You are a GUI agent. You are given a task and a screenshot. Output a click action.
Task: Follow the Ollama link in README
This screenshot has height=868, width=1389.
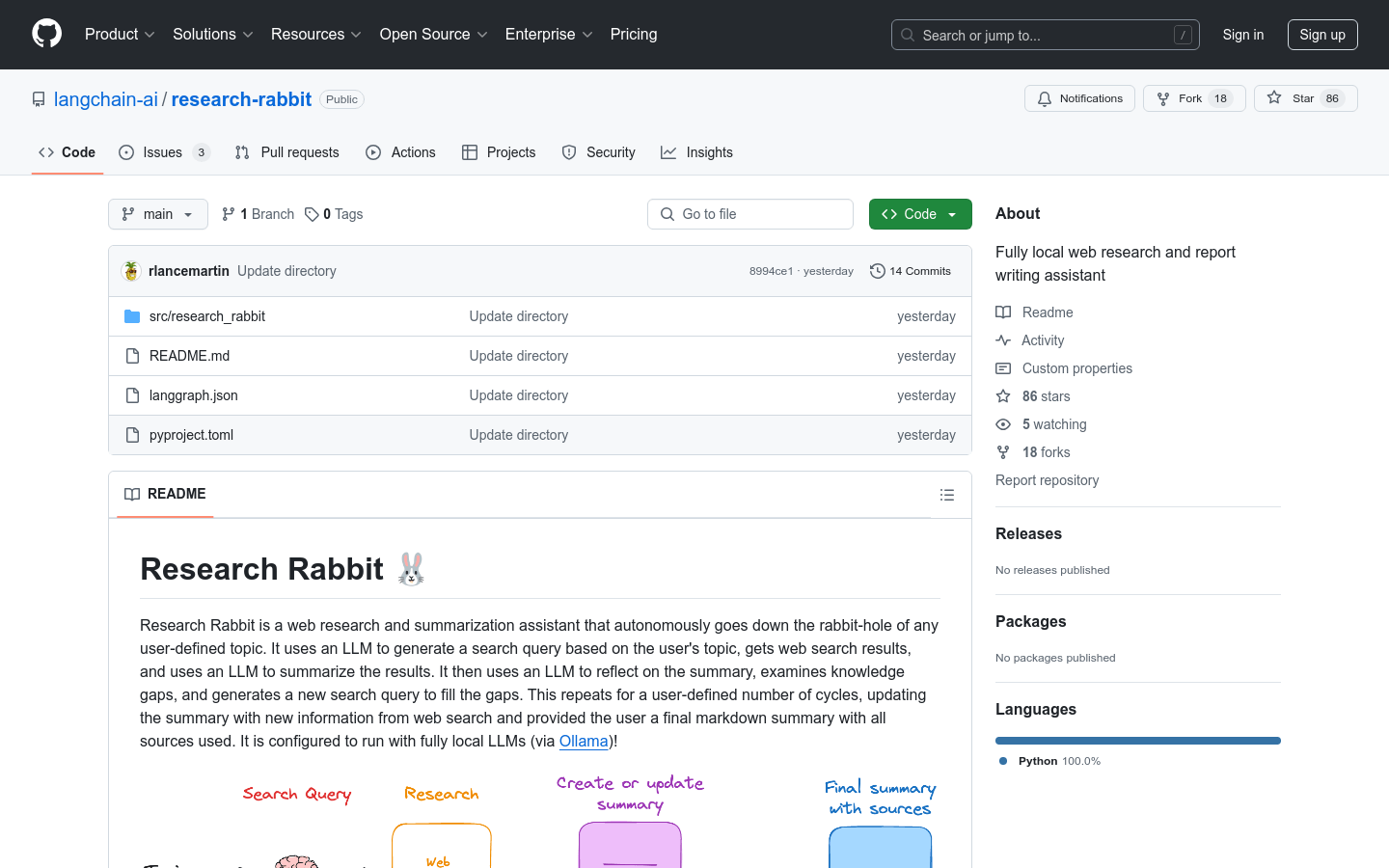584,741
